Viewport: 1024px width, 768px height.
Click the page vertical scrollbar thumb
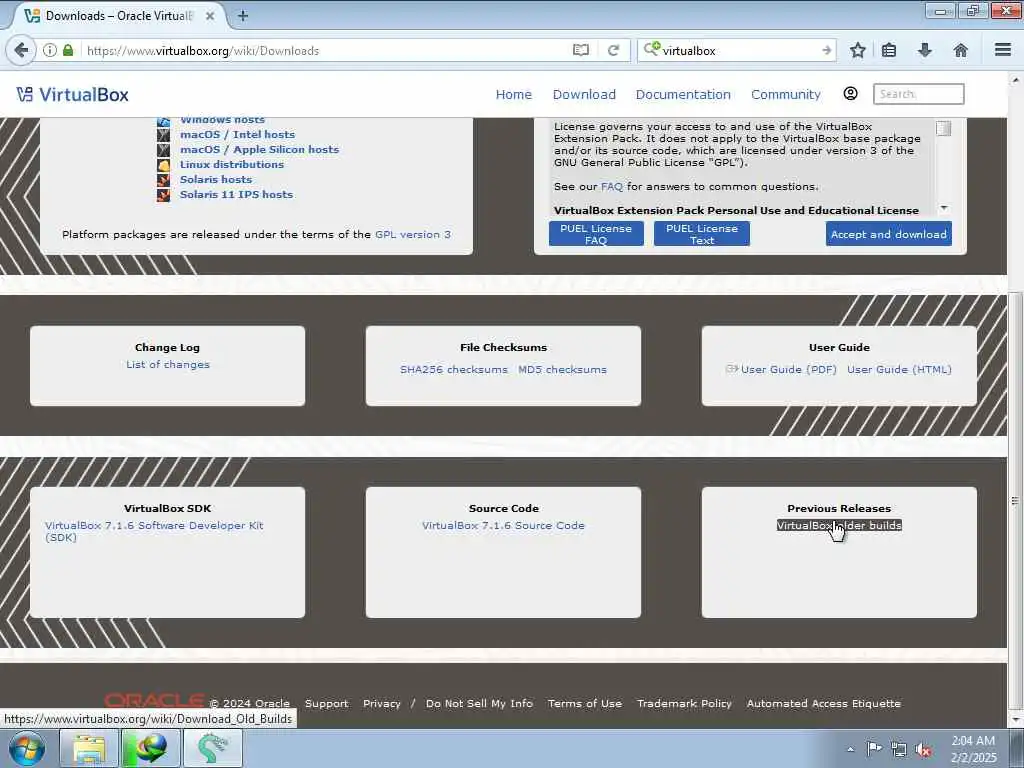coord(1015,501)
